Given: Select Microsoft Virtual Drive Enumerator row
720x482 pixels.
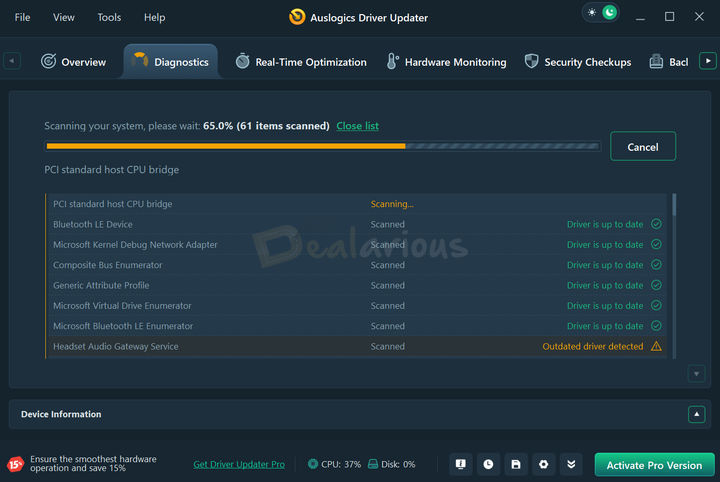Looking at the screenshot, I should pyautogui.click(x=357, y=306).
